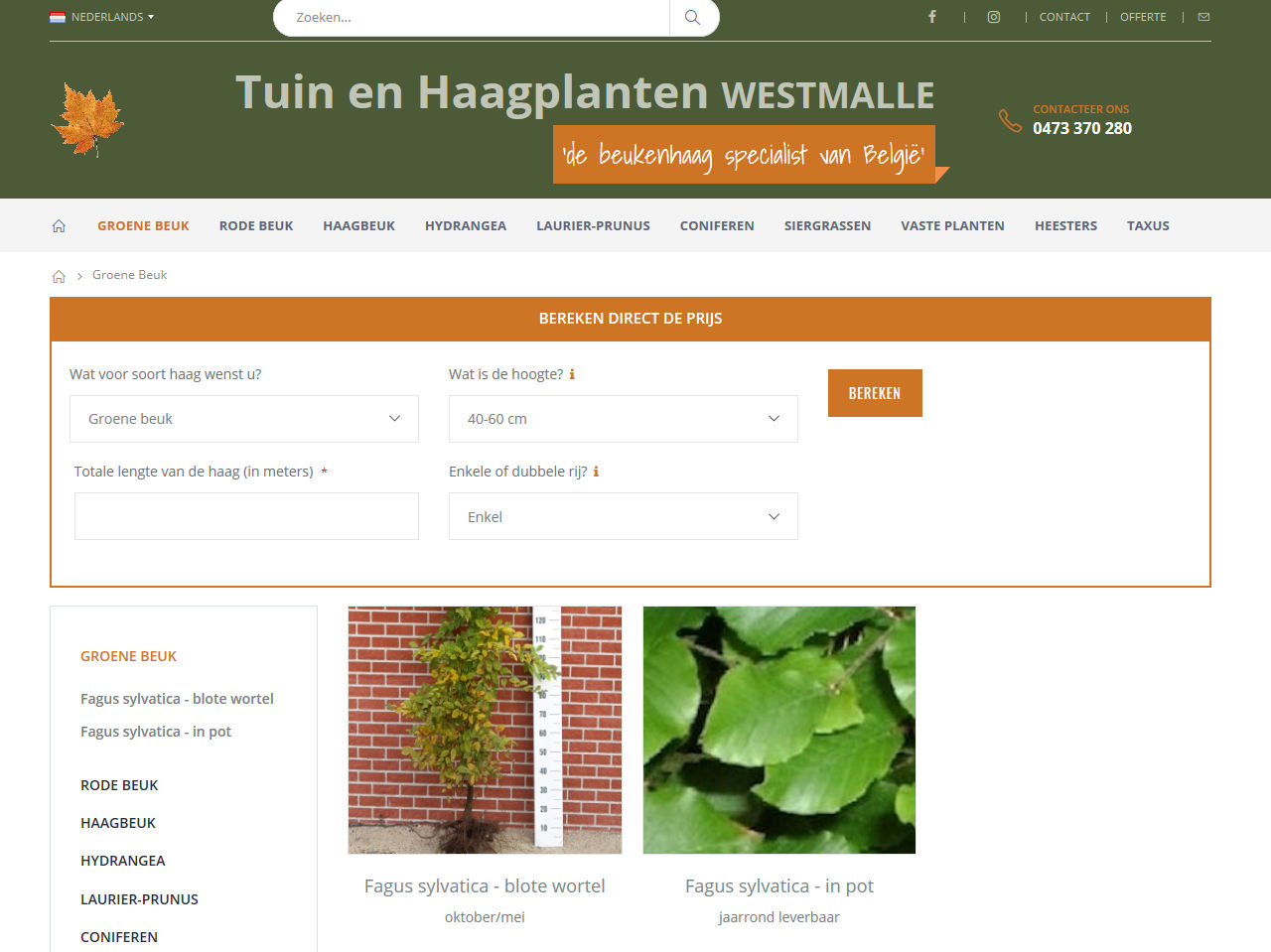Open the Rode Beuk menu item
Screen dimensions: 1271x952
(x=256, y=225)
